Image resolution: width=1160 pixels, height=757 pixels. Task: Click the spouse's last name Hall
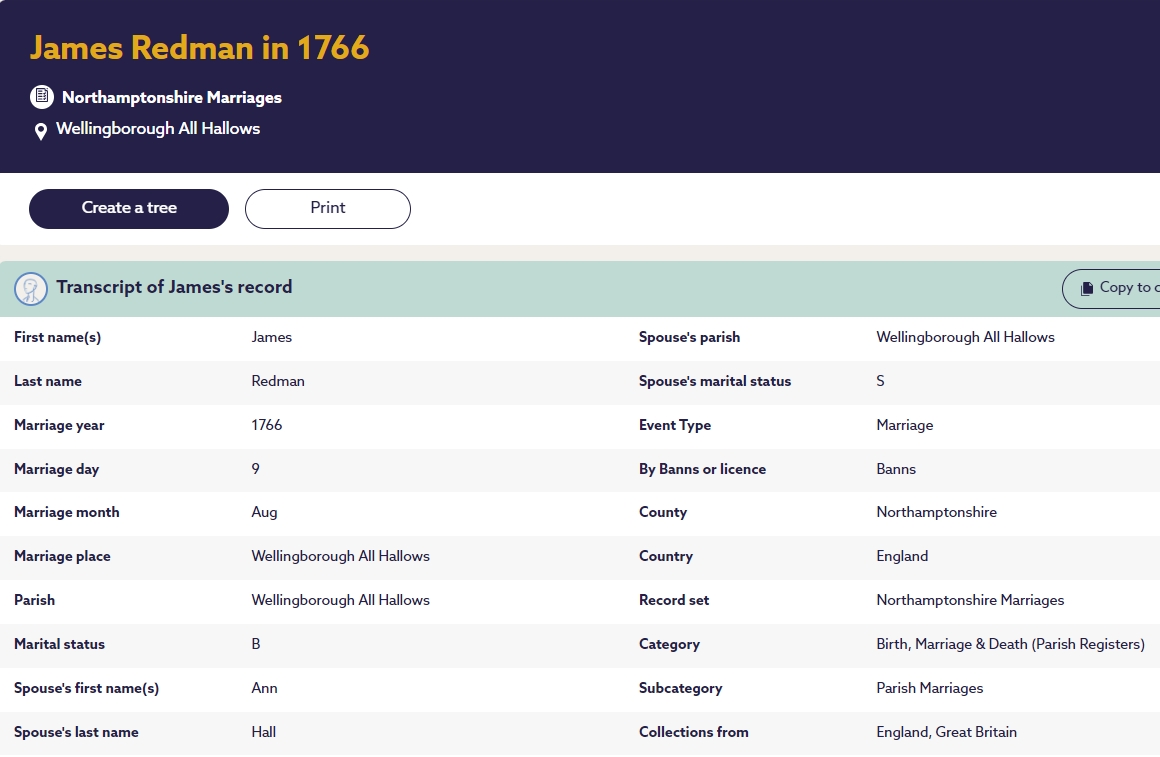[263, 732]
